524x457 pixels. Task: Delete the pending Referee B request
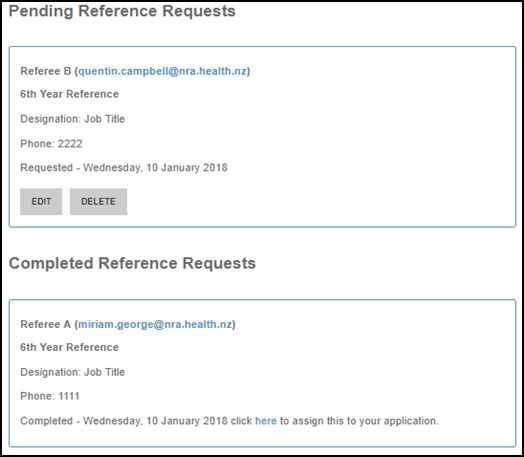(98, 201)
